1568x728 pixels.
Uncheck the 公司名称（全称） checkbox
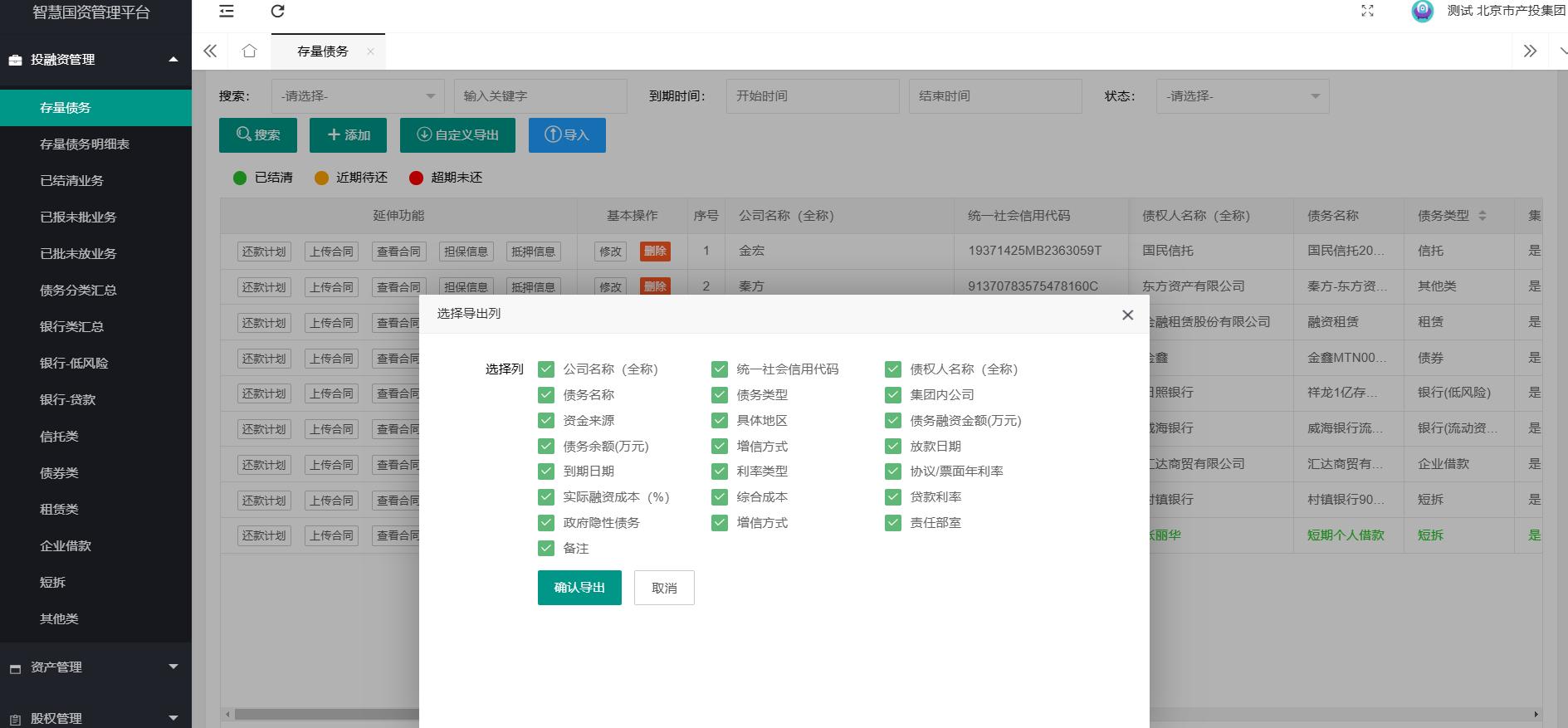tap(546, 369)
